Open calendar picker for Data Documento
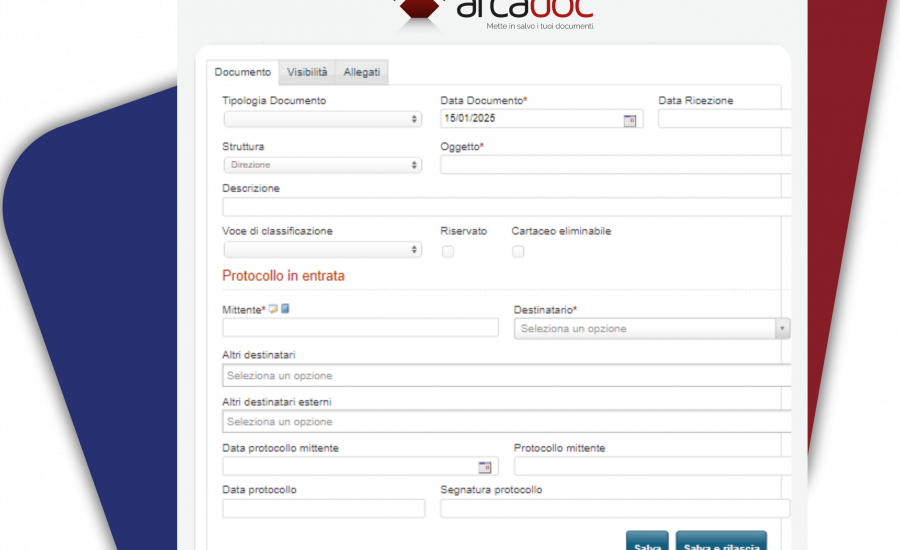Viewport: 900px width, 550px height. click(x=630, y=121)
